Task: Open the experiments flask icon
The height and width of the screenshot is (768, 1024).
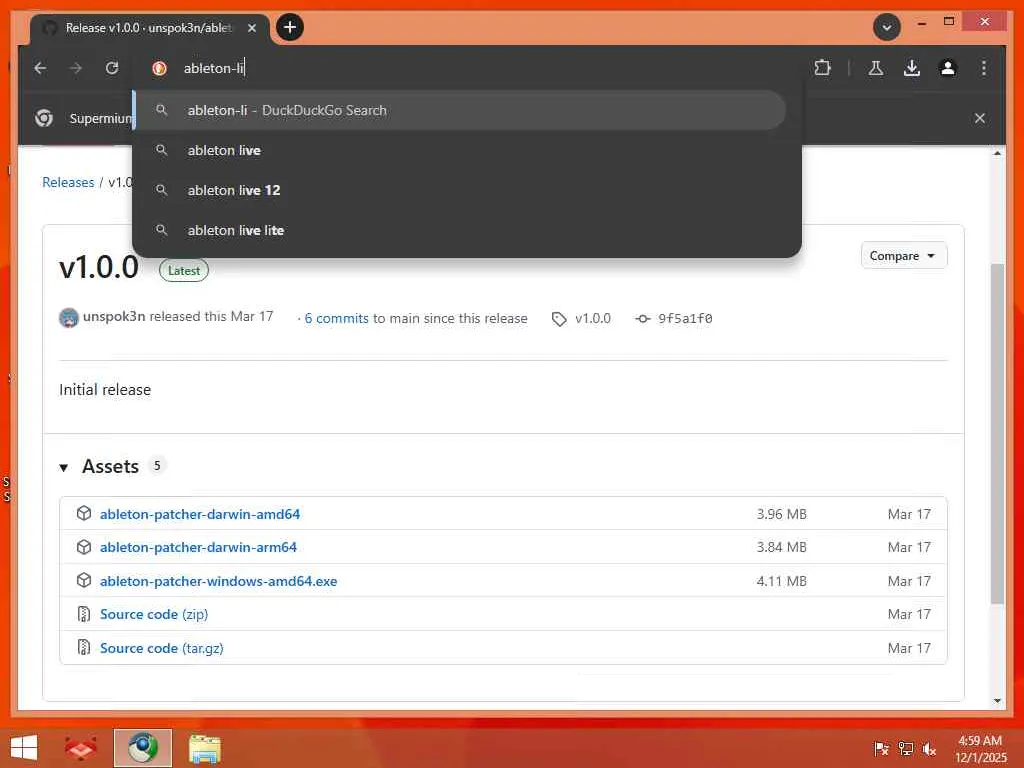Action: point(876,68)
